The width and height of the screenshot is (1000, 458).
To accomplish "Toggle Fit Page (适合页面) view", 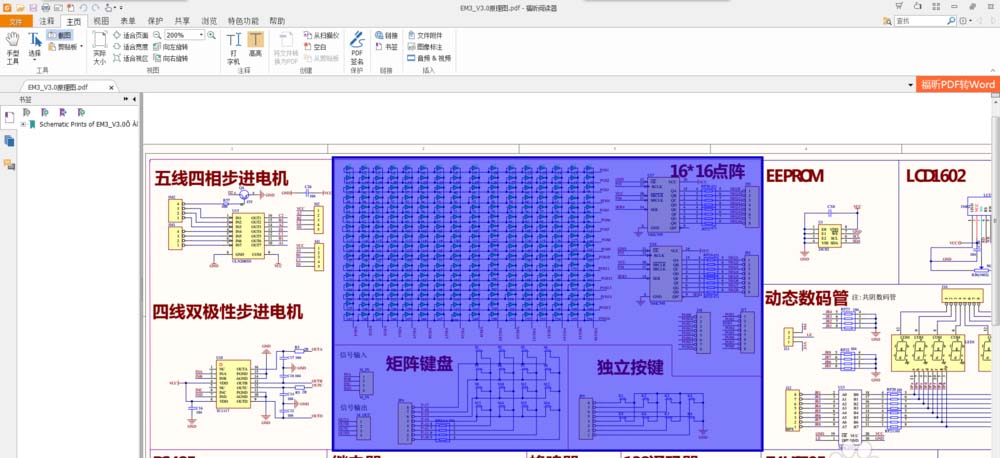I will [130, 34].
